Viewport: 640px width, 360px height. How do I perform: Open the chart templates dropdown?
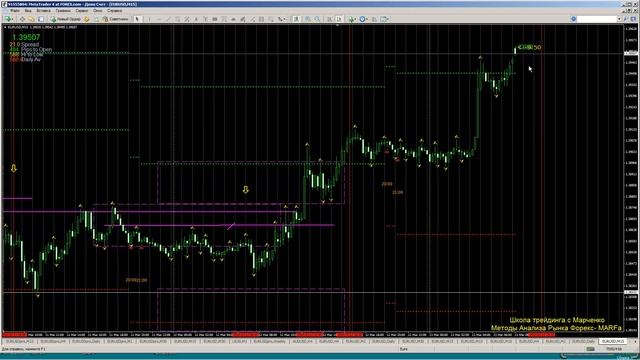coord(385,19)
